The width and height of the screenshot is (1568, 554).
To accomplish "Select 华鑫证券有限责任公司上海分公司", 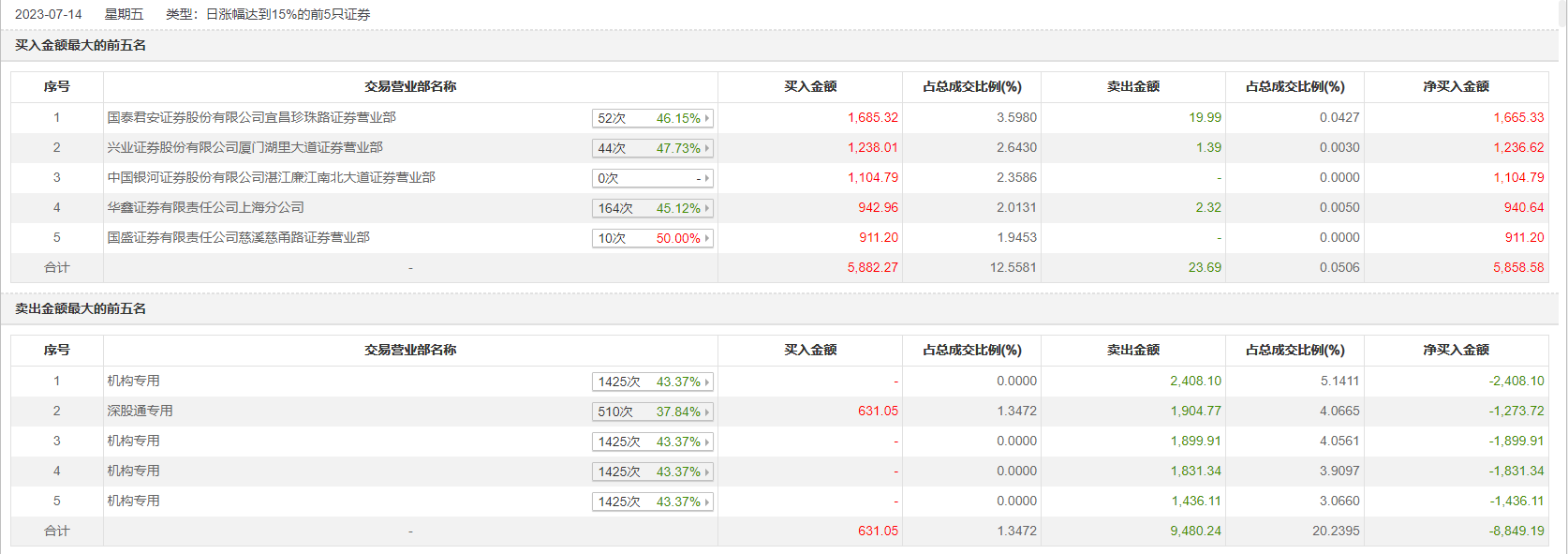I will (x=205, y=207).
